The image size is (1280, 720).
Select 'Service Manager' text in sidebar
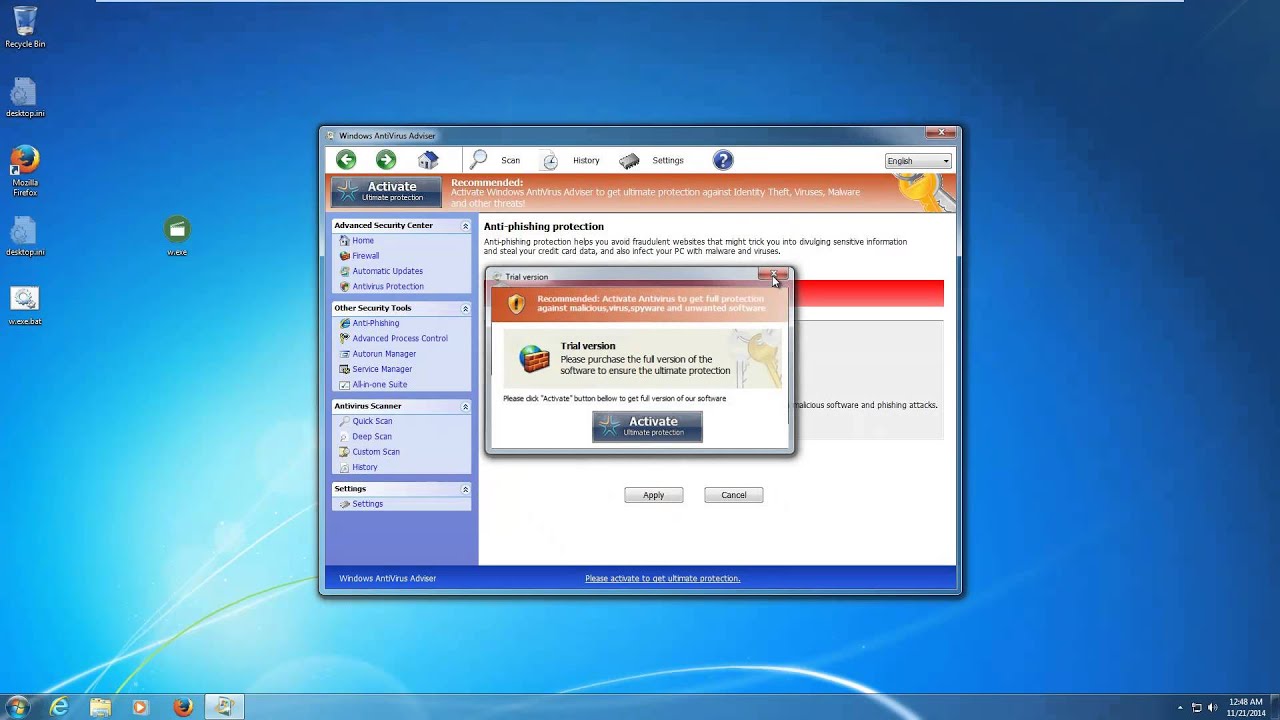(x=382, y=369)
